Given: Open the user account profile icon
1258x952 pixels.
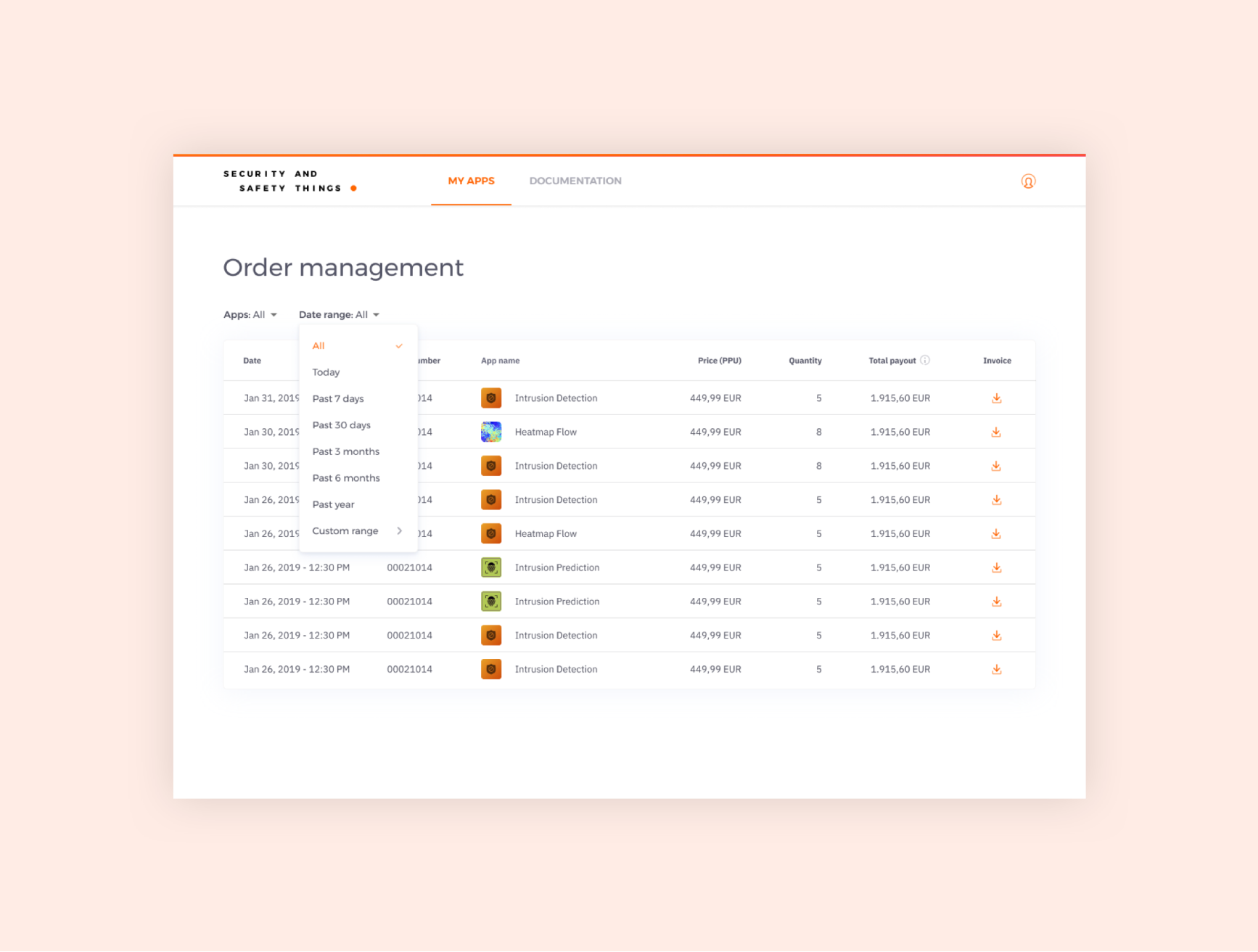Looking at the screenshot, I should (1028, 181).
